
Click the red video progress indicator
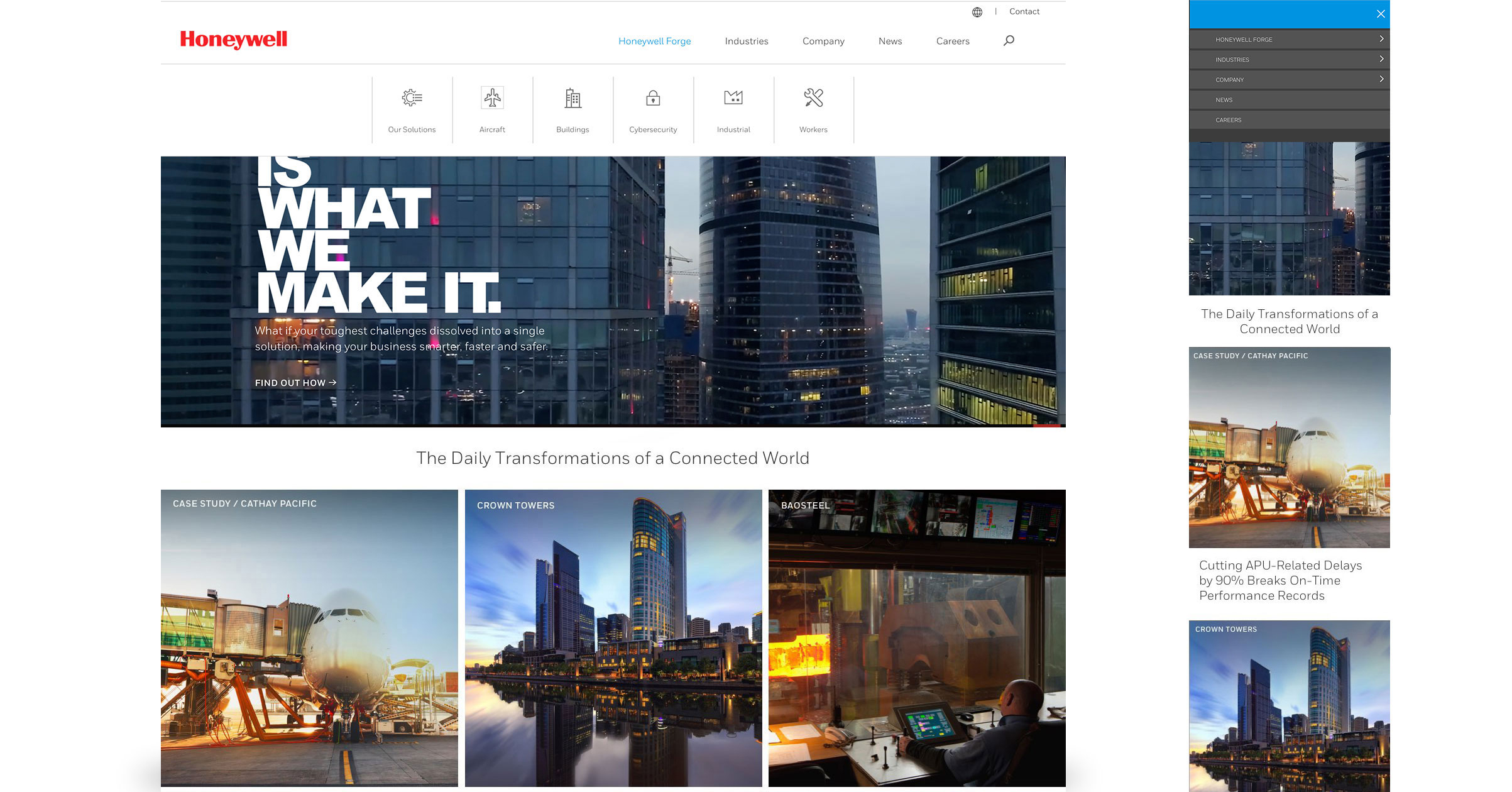coord(1046,426)
